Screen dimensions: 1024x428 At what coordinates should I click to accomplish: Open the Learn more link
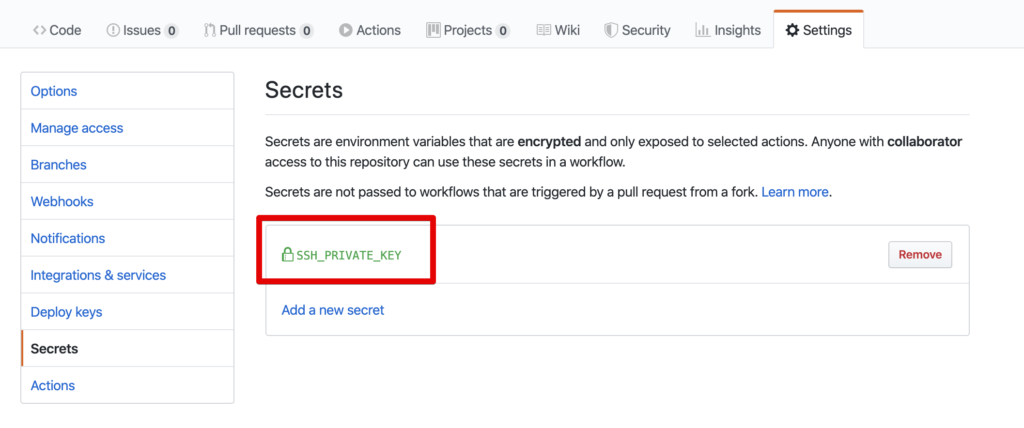tap(795, 192)
